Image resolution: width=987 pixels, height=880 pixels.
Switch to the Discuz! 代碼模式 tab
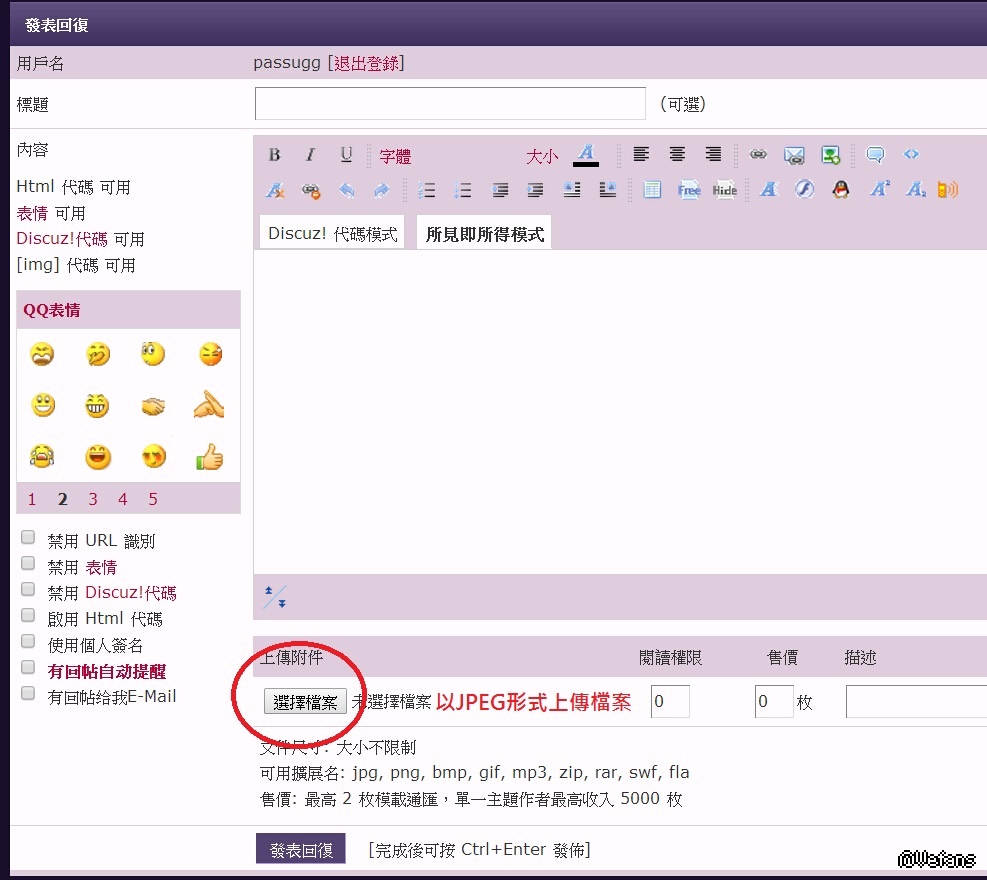tap(332, 234)
